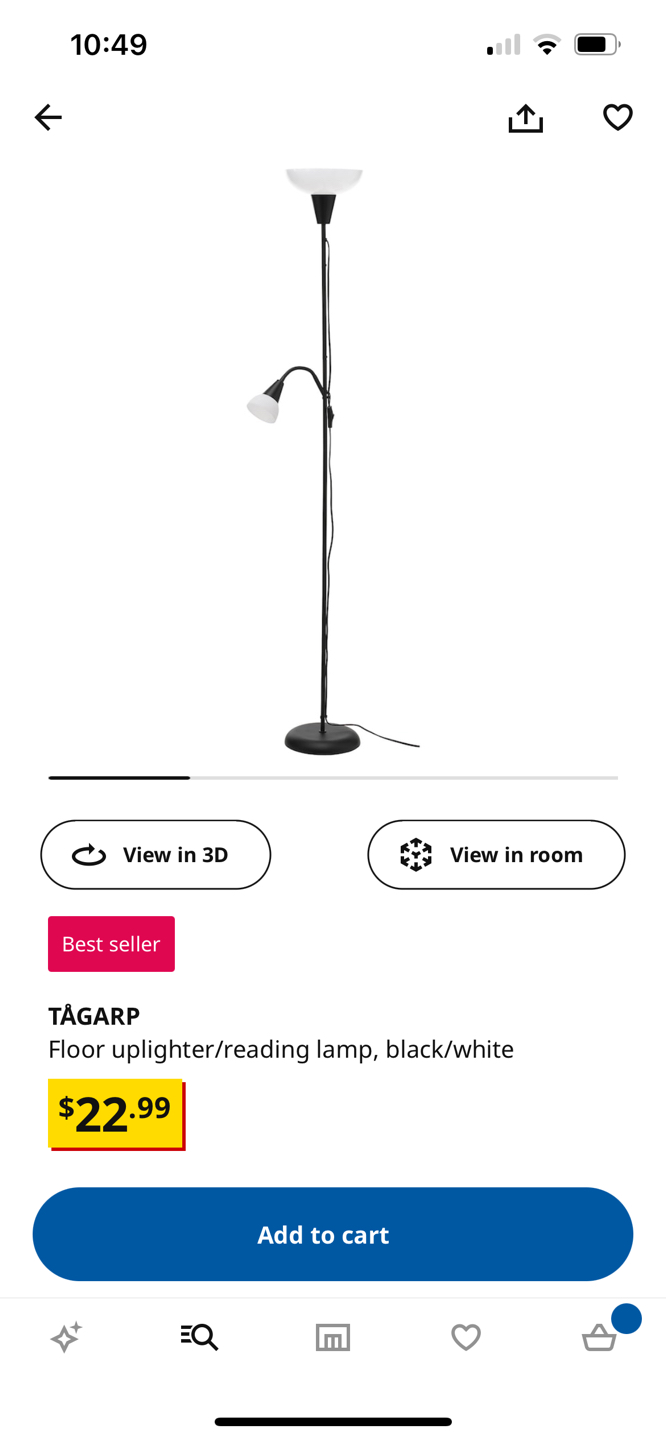This screenshot has height=1440, width=666.
Task: Tap the cellular signal bars icon
Action: tap(503, 45)
